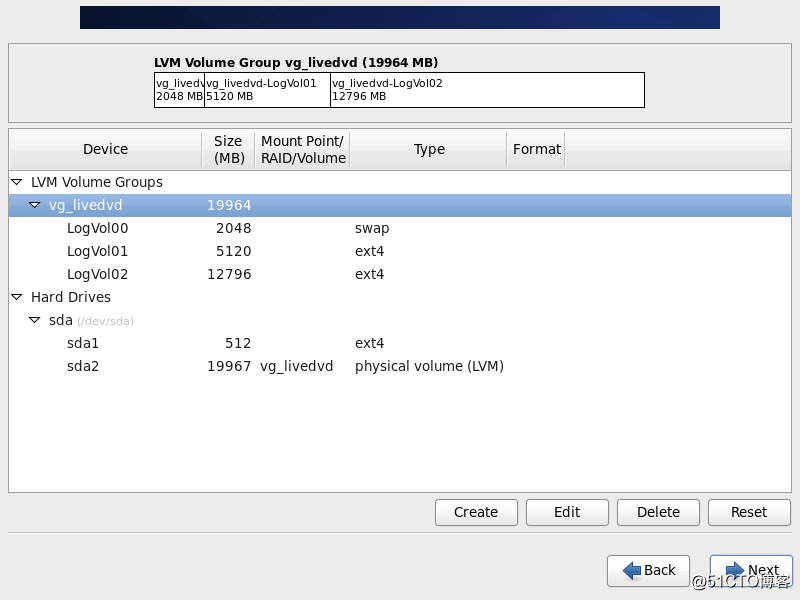This screenshot has width=800, height=600.
Task: Click the Type column header
Action: tap(429, 149)
